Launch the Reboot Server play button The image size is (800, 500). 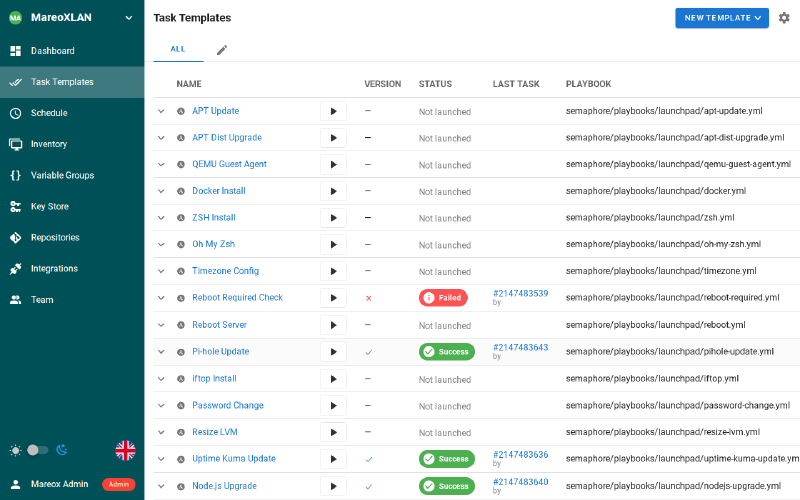333,325
